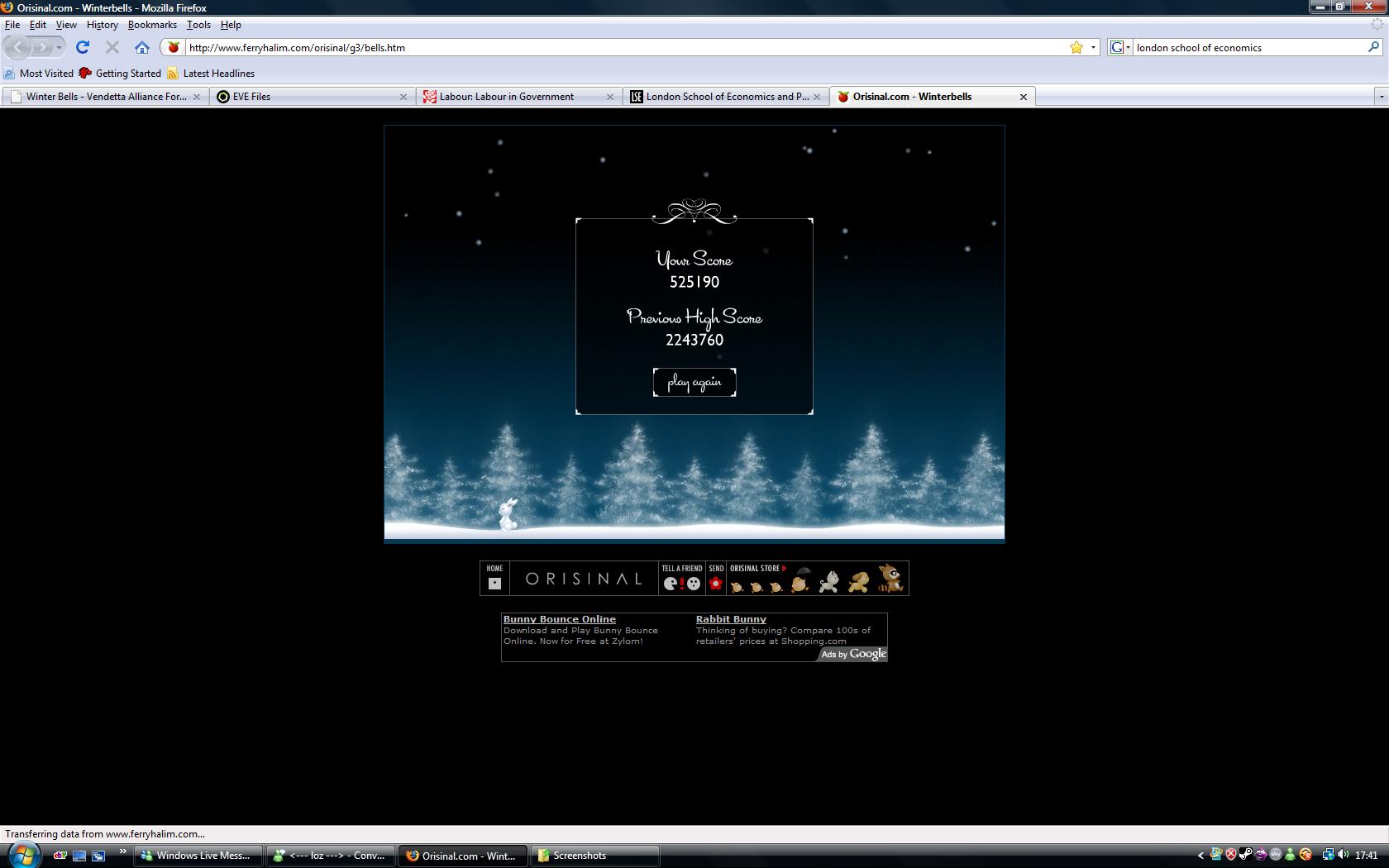Bookmark this page with the star
The height and width of the screenshot is (868, 1389).
pos(1076,47)
